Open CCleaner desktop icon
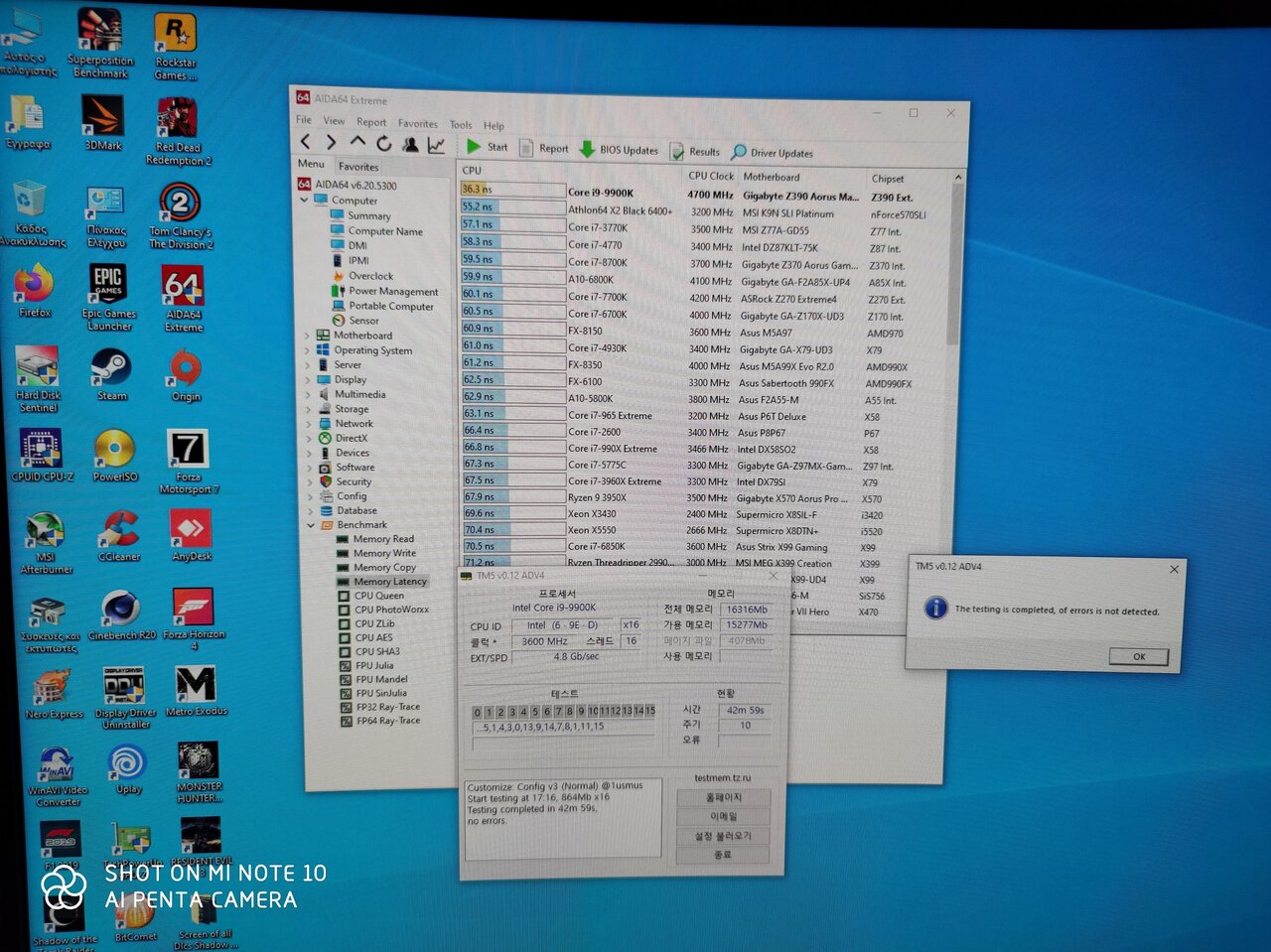1271x952 pixels. [x=119, y=536]
